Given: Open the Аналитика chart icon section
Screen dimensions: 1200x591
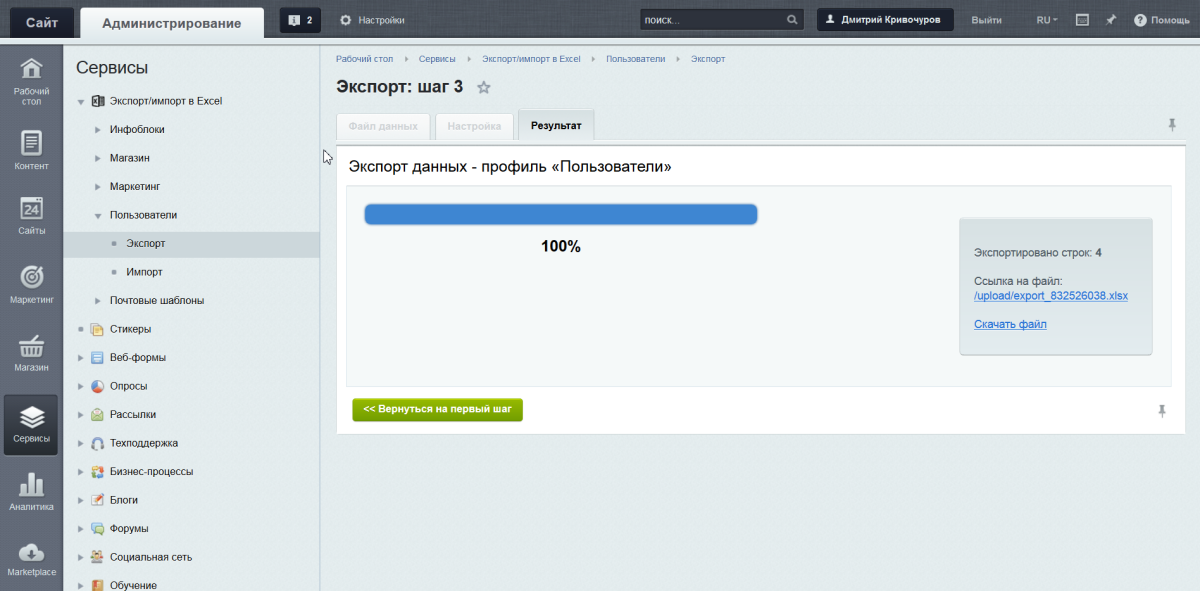Looking at the screenshot, I should [x=31, y=492].
